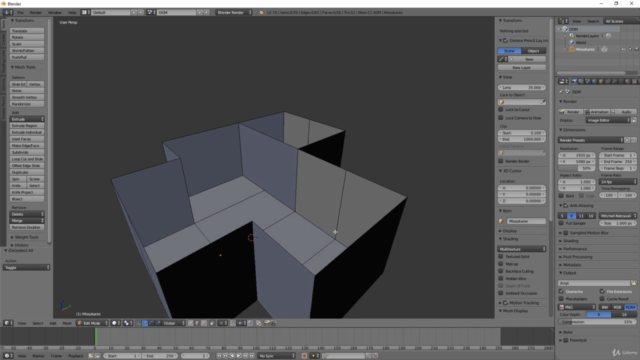The width and height of the screenshot is (640, 360).
Task: Click the World icon in outliner
Action: (x=572, y=42)
